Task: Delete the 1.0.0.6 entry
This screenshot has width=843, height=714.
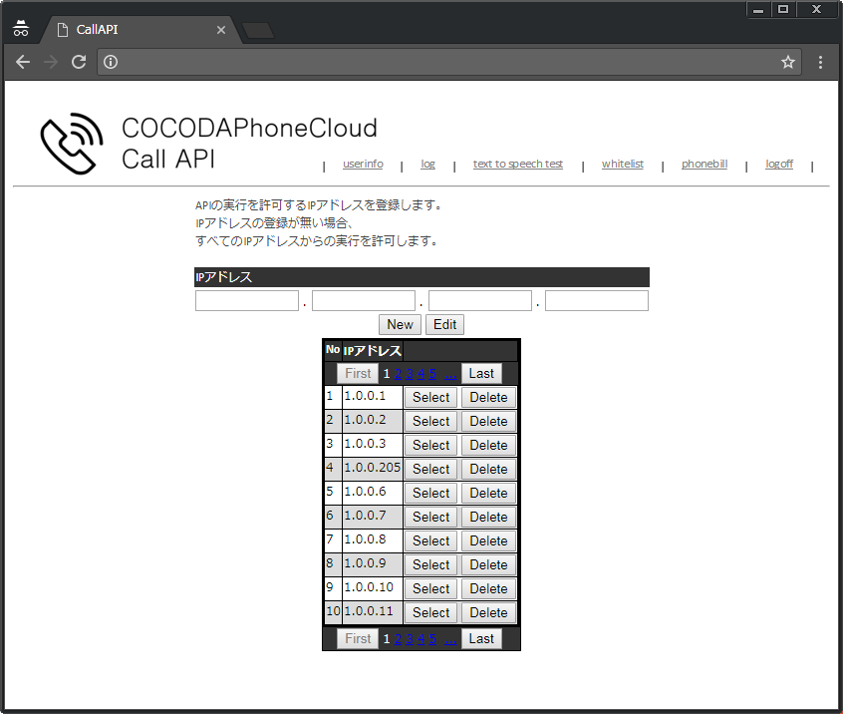Action: coord(488,493)
